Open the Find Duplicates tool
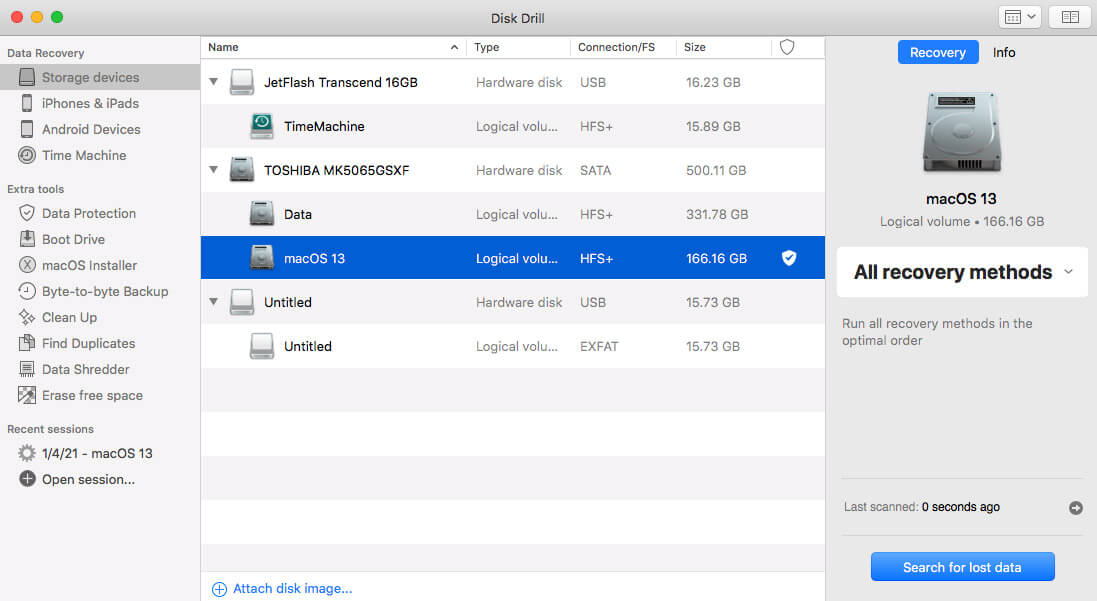This screenshot has height=601, width=1097. pos(88,343)
